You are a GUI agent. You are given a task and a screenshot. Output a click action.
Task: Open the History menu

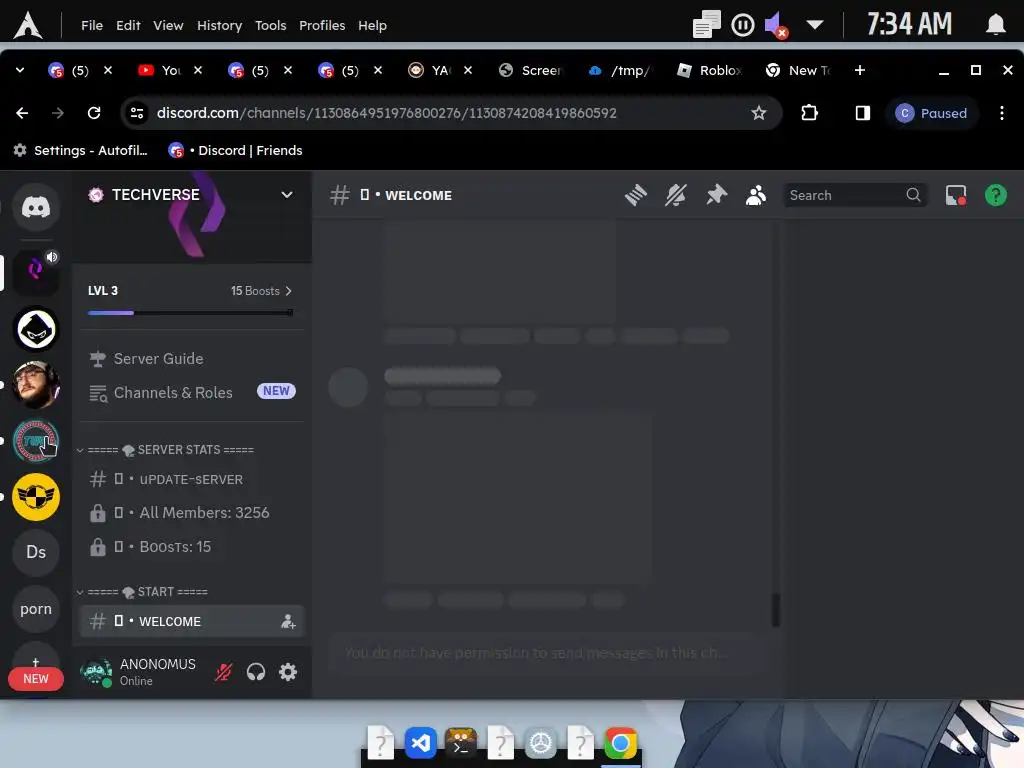point(219,25)
